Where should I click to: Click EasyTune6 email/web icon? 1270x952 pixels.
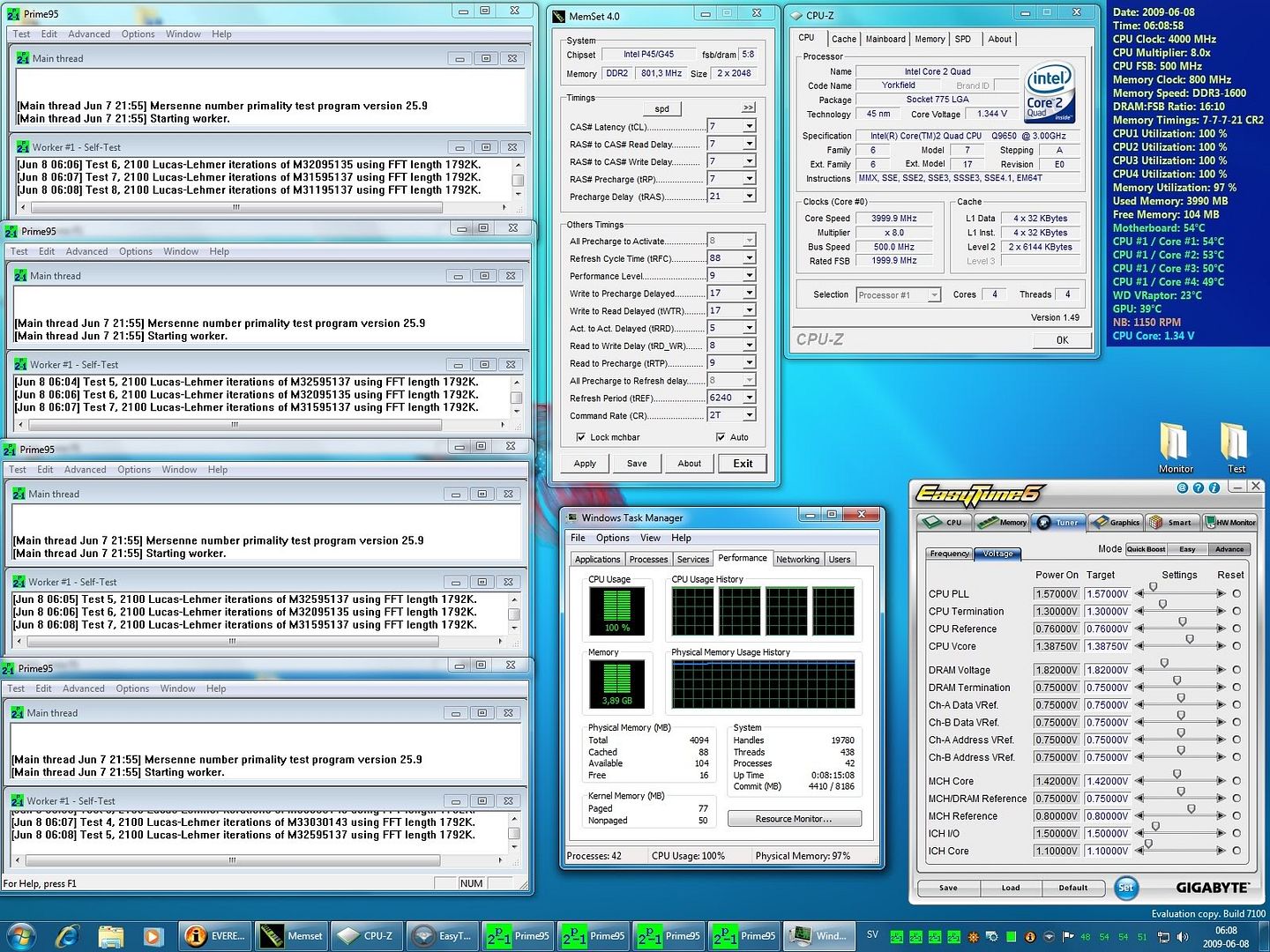(x=1182, y=487)
